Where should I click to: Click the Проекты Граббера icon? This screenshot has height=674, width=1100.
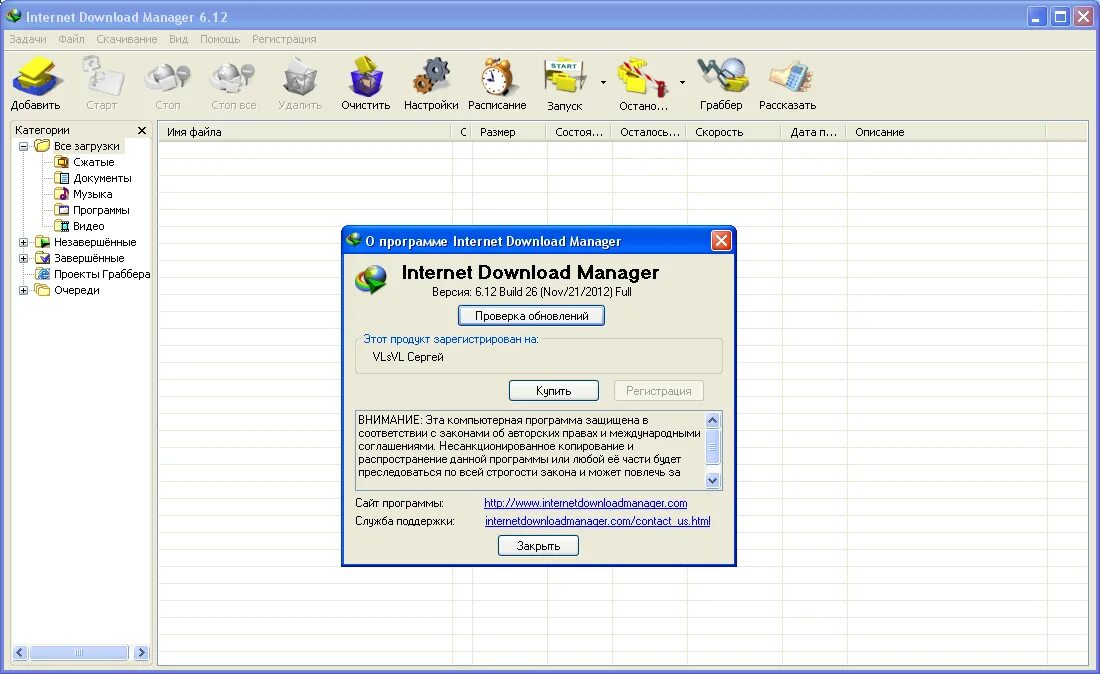43,274
